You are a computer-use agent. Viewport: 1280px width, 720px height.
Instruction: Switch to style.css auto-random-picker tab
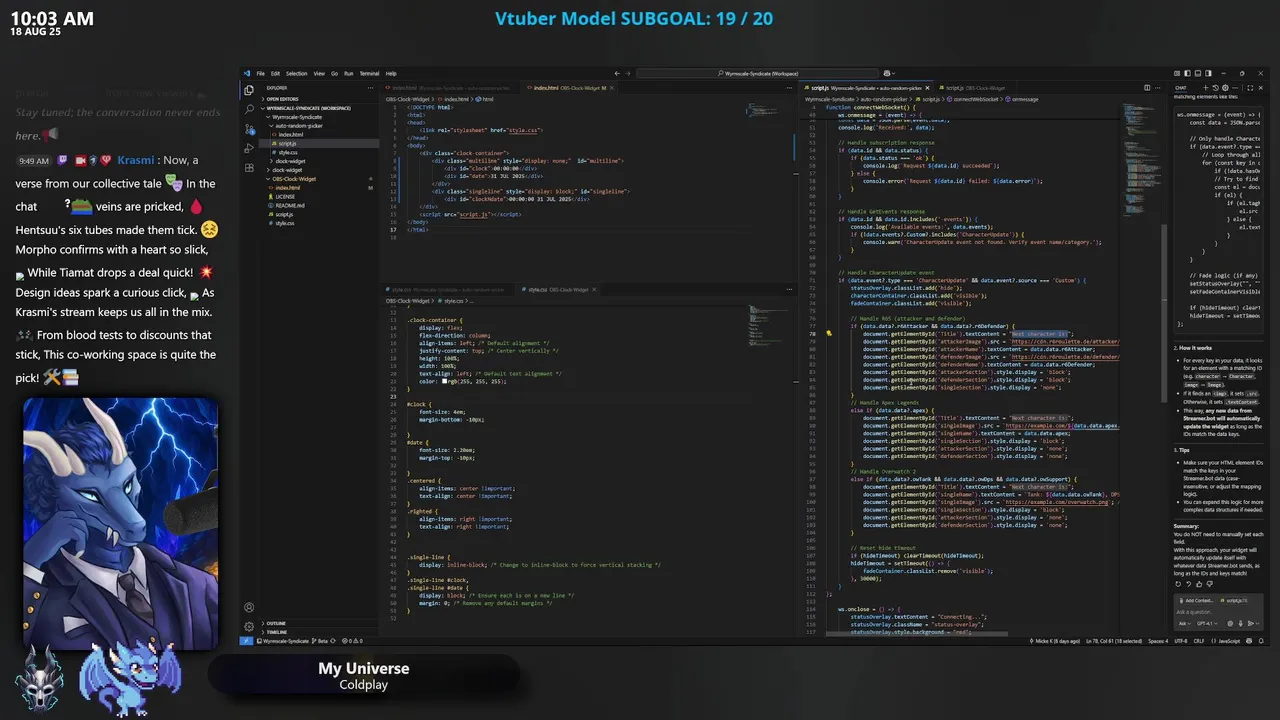pos(448,290)
